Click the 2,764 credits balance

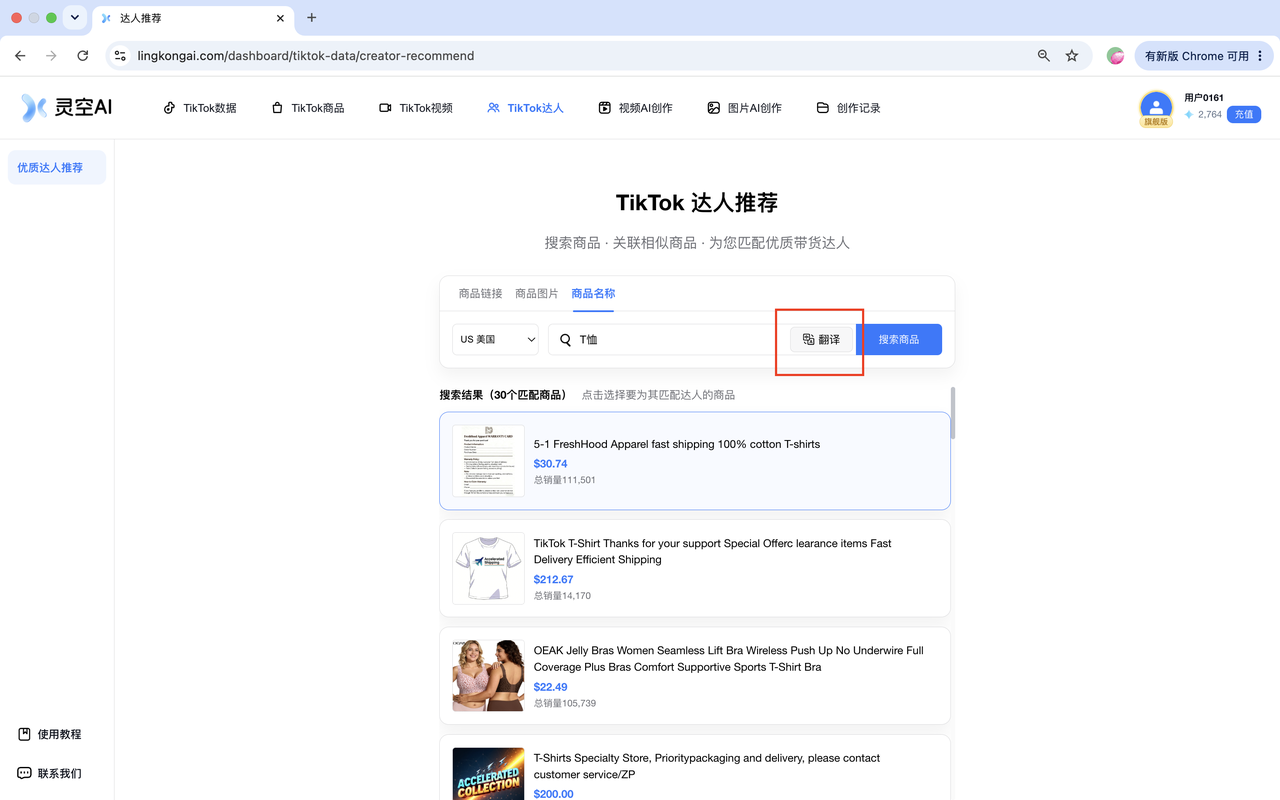click(1203, 115)
